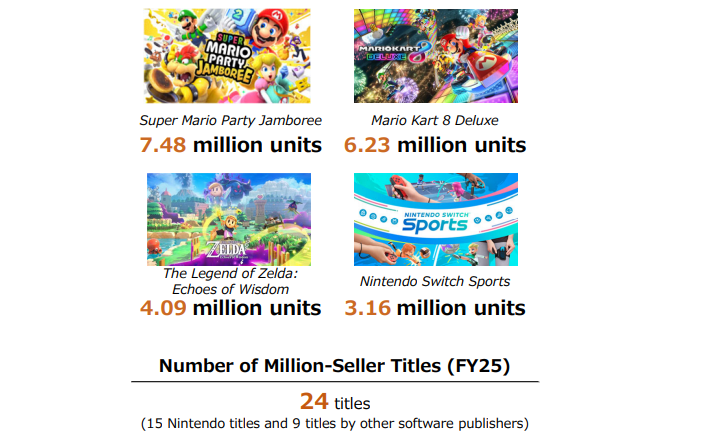The image size is (711, 436).
Task: Click the Number of Million-Seller Titles heading
Action: [x=335, y=366]
